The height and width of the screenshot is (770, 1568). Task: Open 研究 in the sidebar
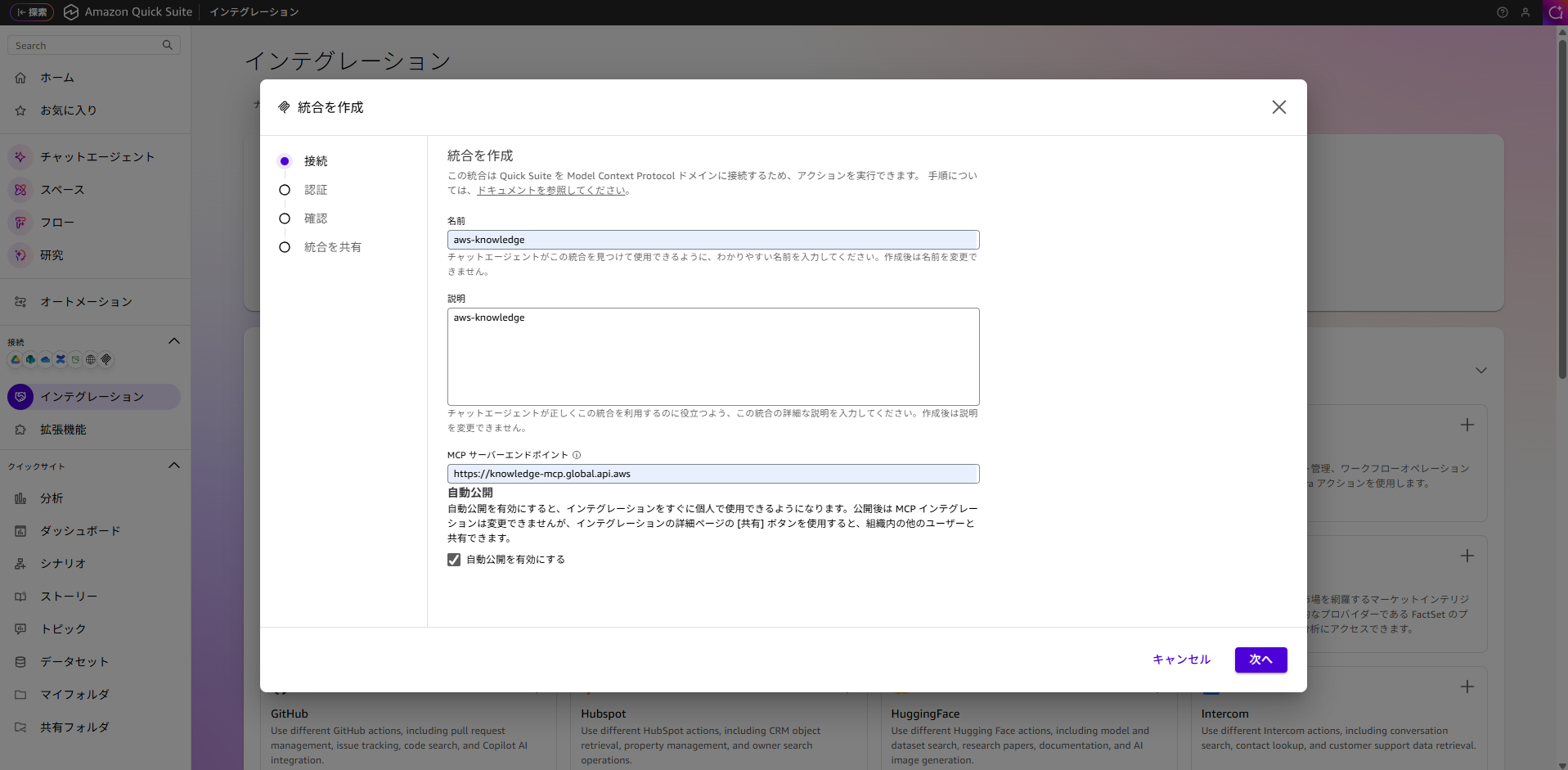[52, 255]
